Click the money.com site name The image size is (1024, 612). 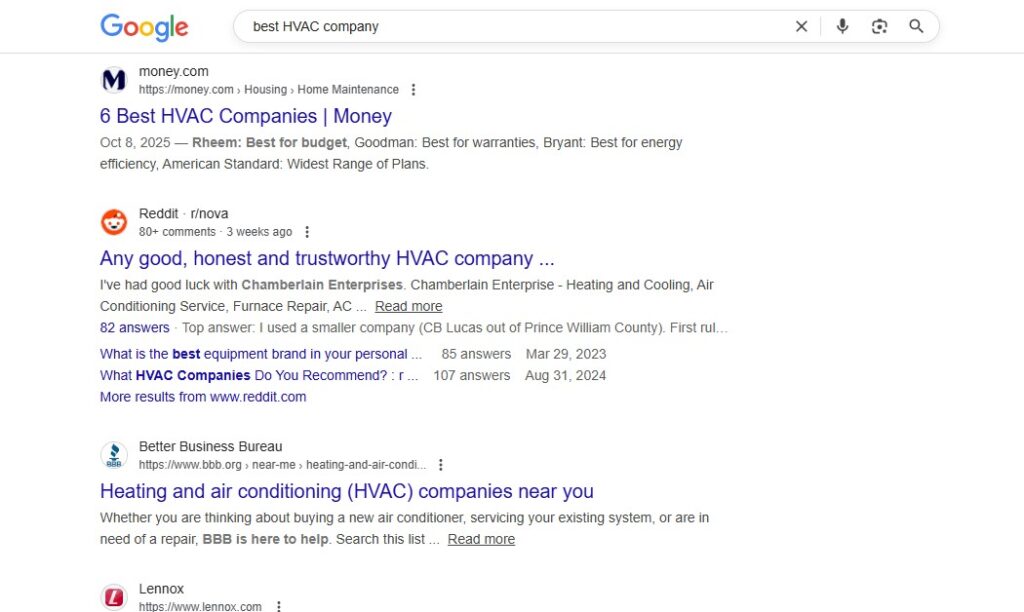pos(174,71)
